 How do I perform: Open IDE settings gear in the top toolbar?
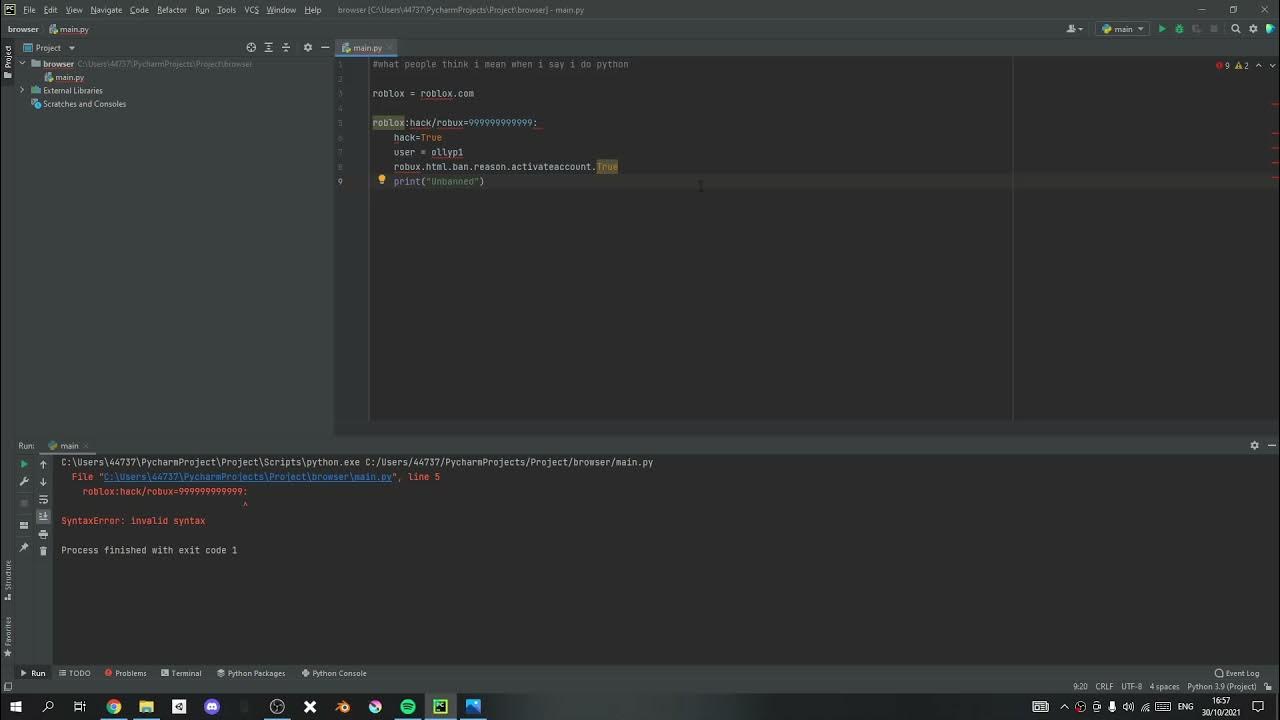(1253, 29)
